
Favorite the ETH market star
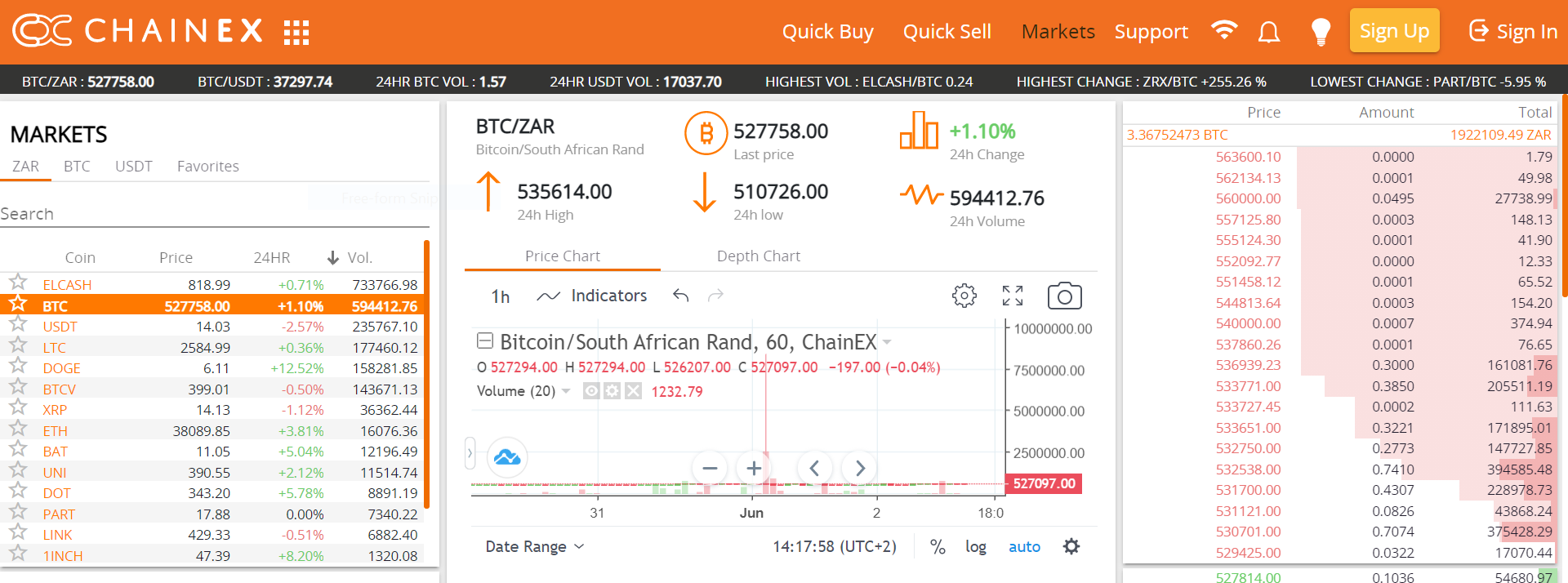pos(18,429)
